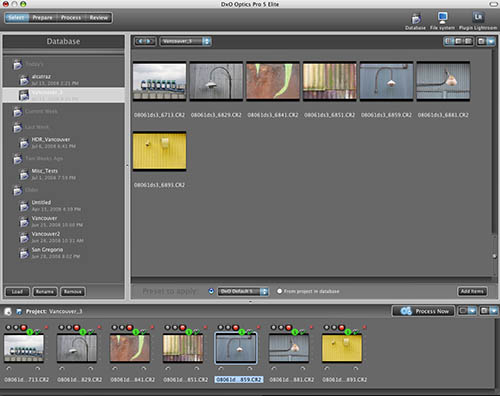
Task: Toggle first grey dot on 841.CR2
Action: 115,327
